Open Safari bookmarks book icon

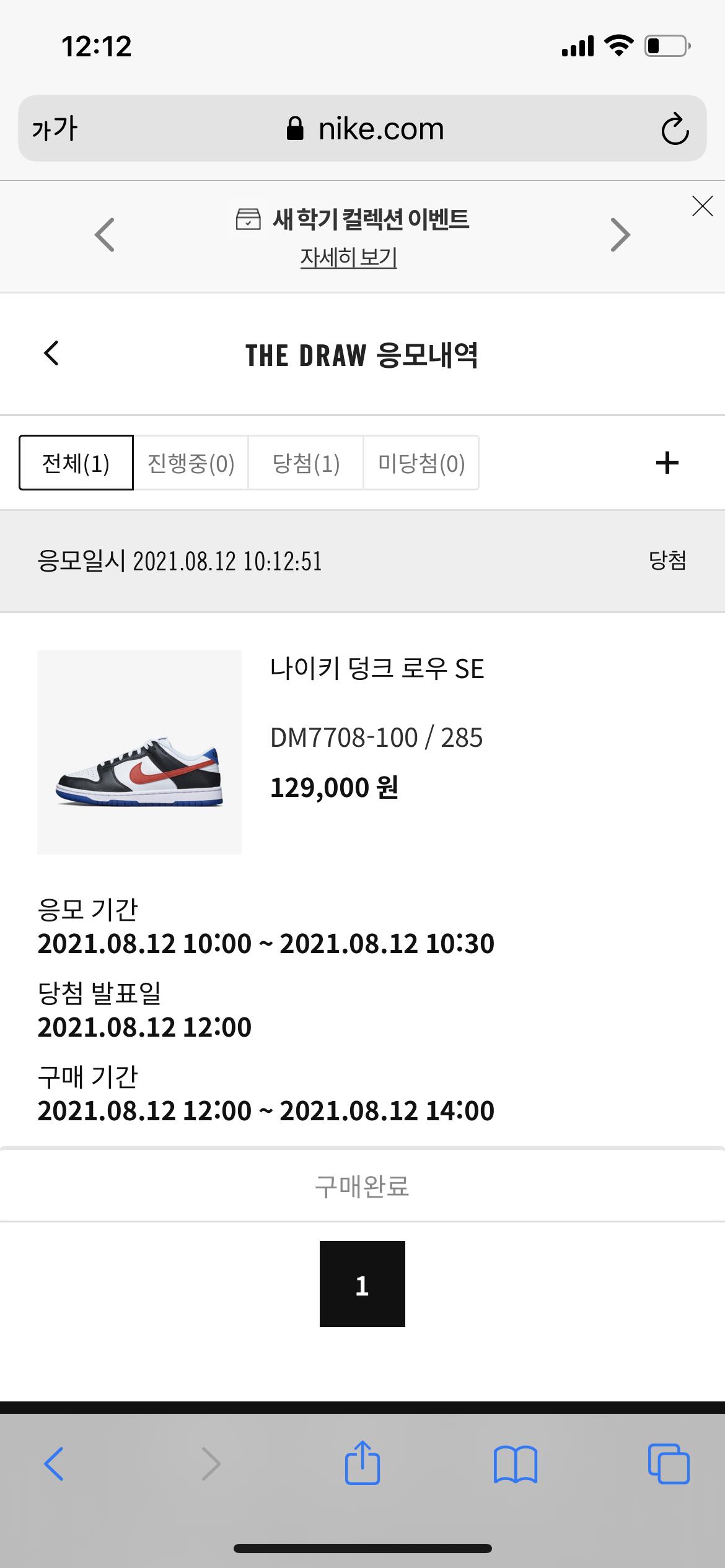point(515,1464)
